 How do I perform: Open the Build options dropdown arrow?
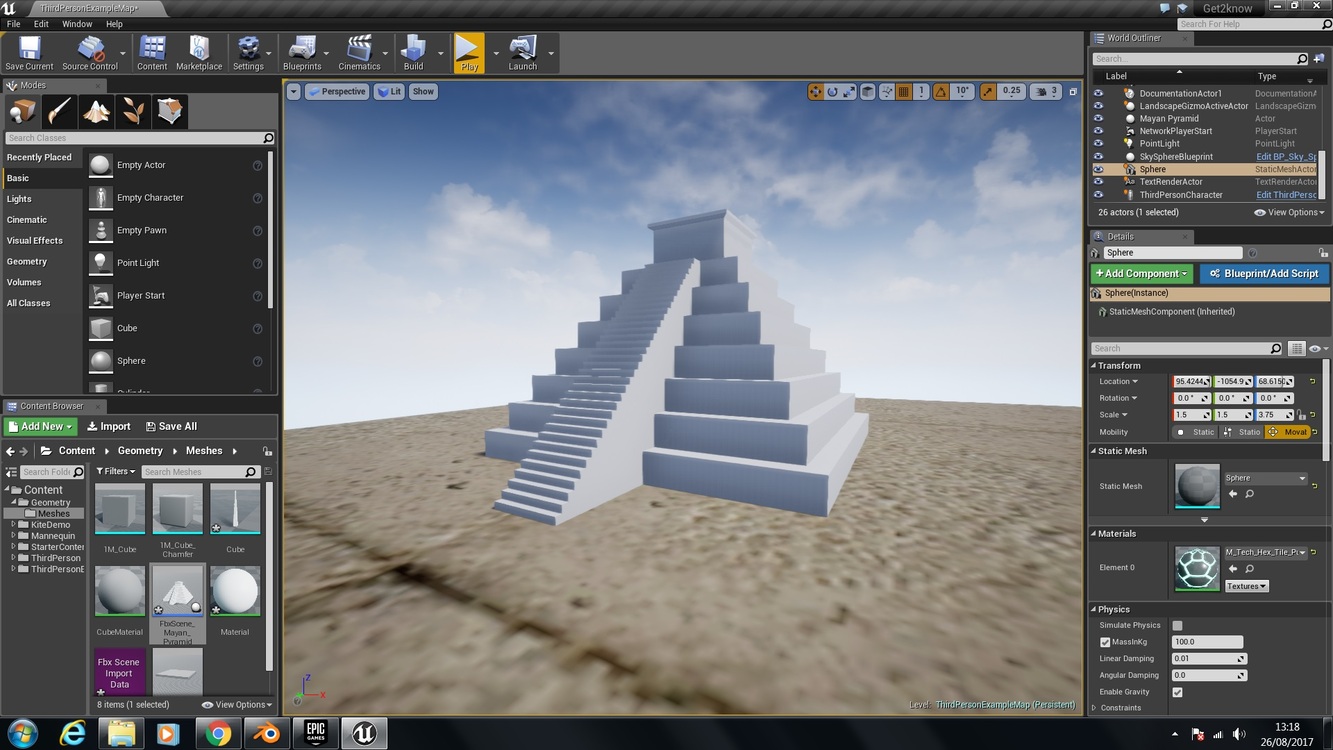coord(440,53)
